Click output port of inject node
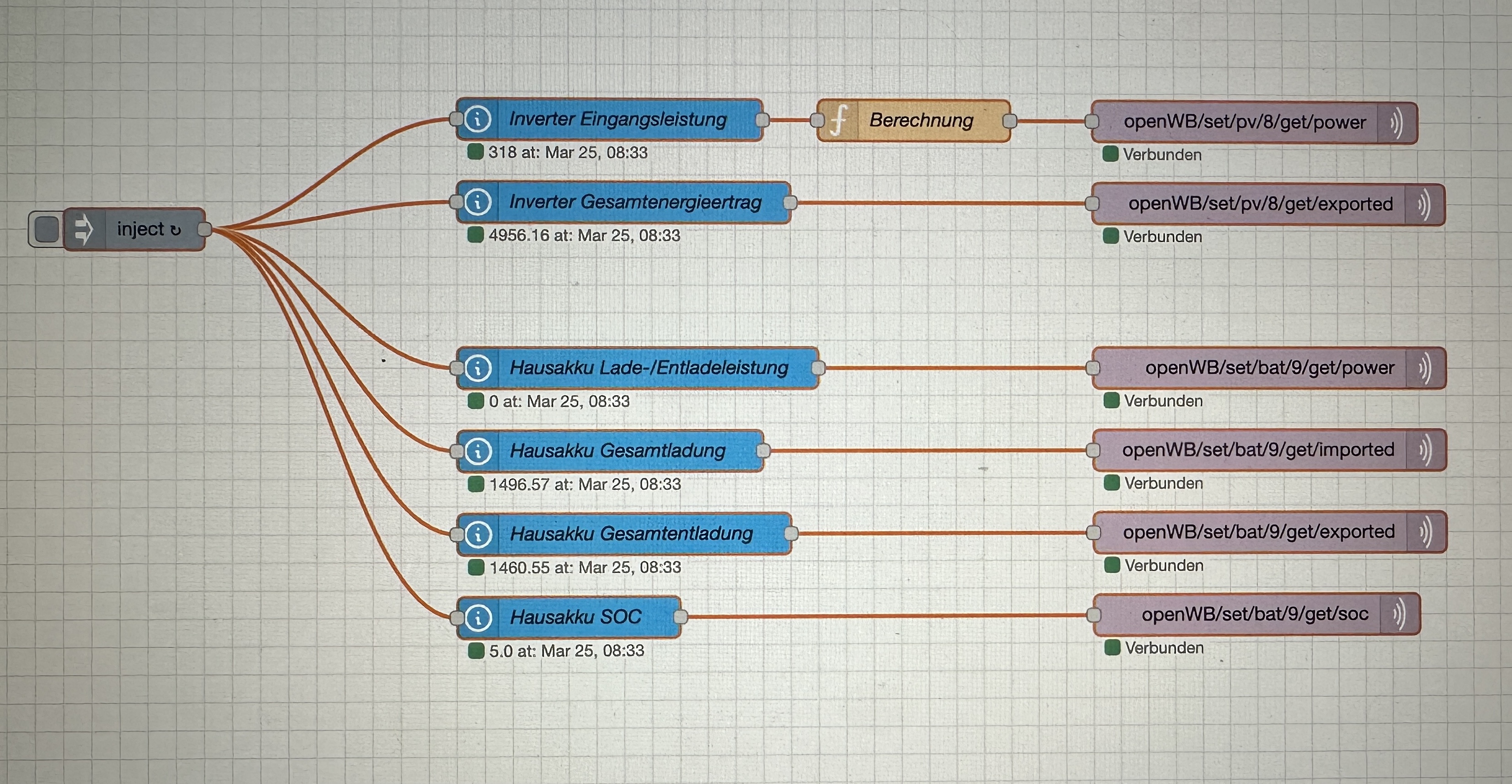This screenshot has width=1512, height=784. [205, 229]
